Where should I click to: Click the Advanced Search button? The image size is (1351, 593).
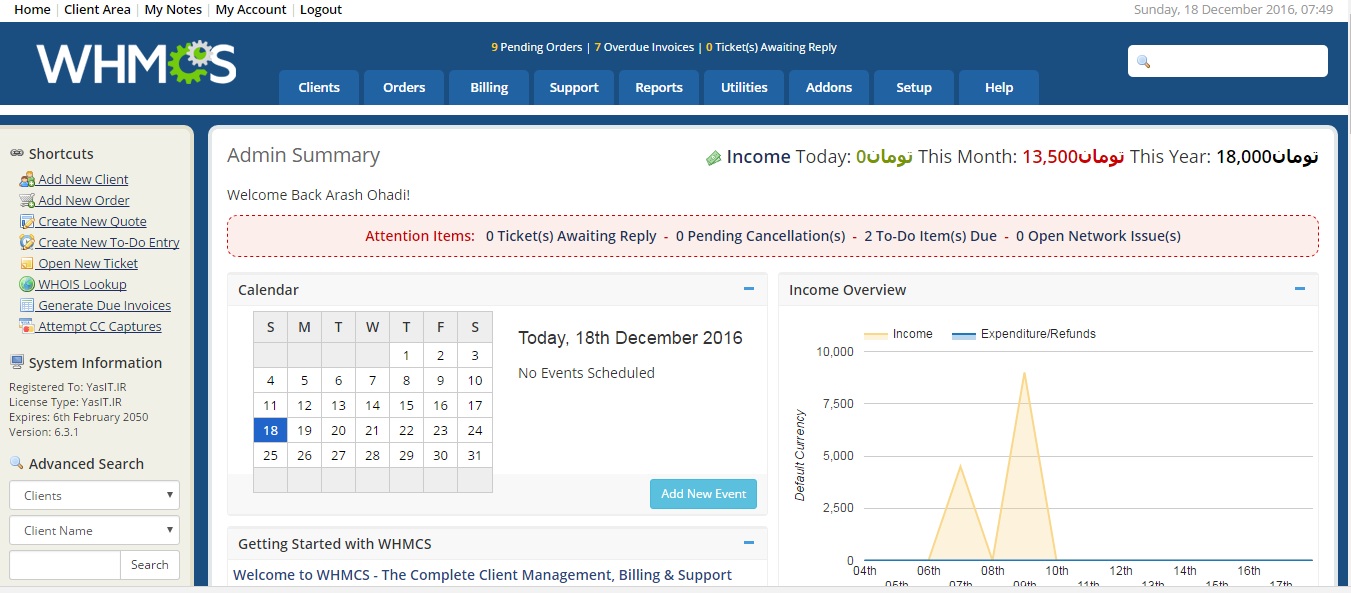(150, 565)
